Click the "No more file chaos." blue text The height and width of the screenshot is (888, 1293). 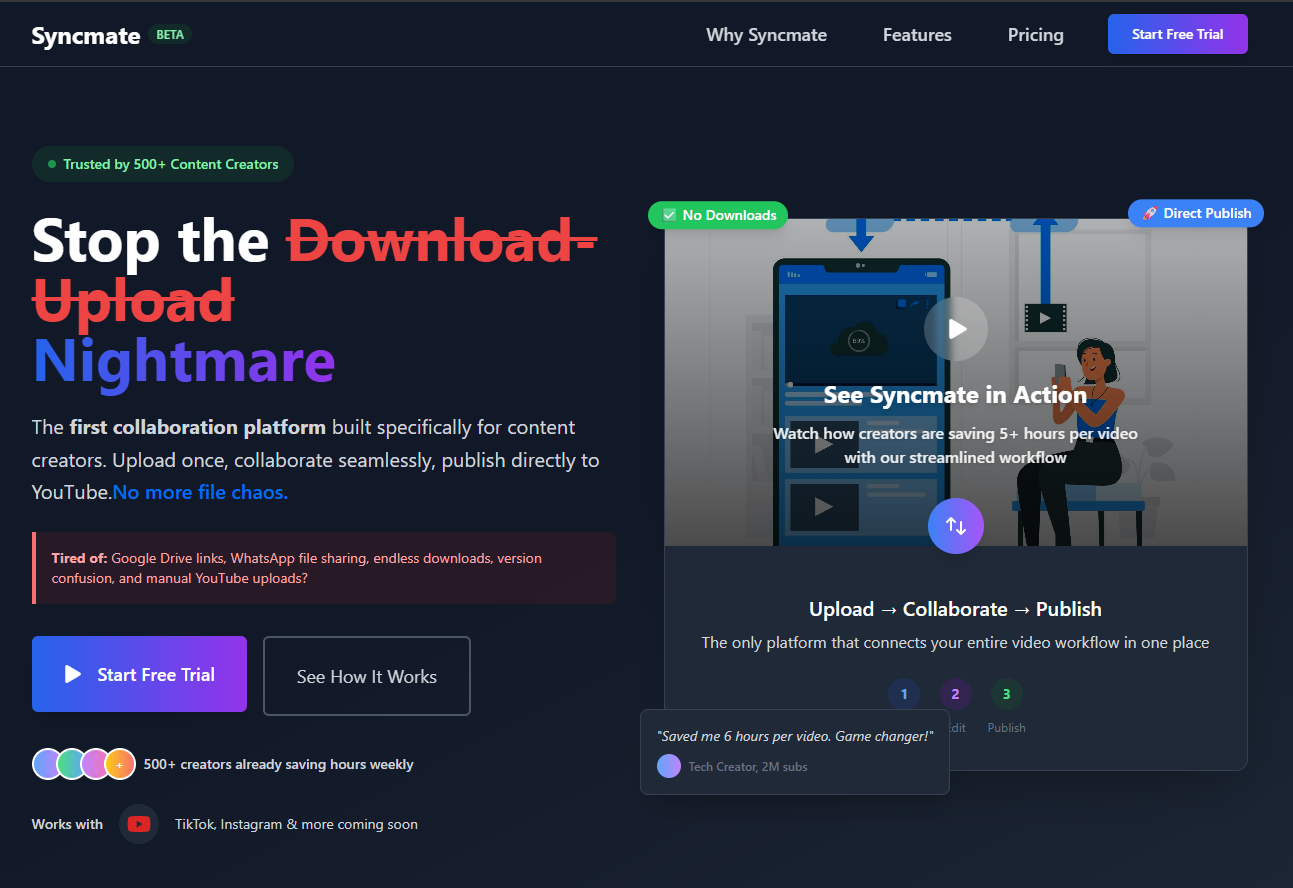click(200, 492)
